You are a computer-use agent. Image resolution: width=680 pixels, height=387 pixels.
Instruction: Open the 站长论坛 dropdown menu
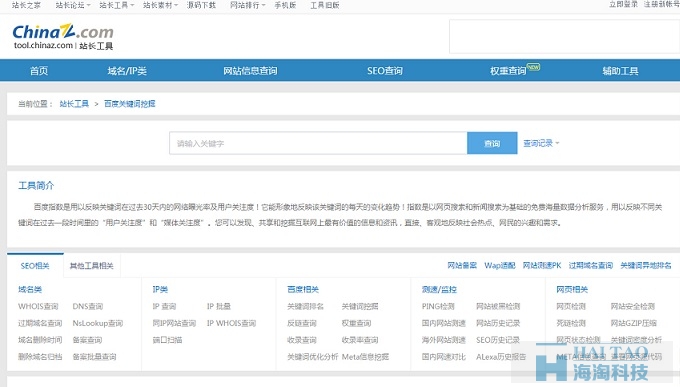point(73,5)
